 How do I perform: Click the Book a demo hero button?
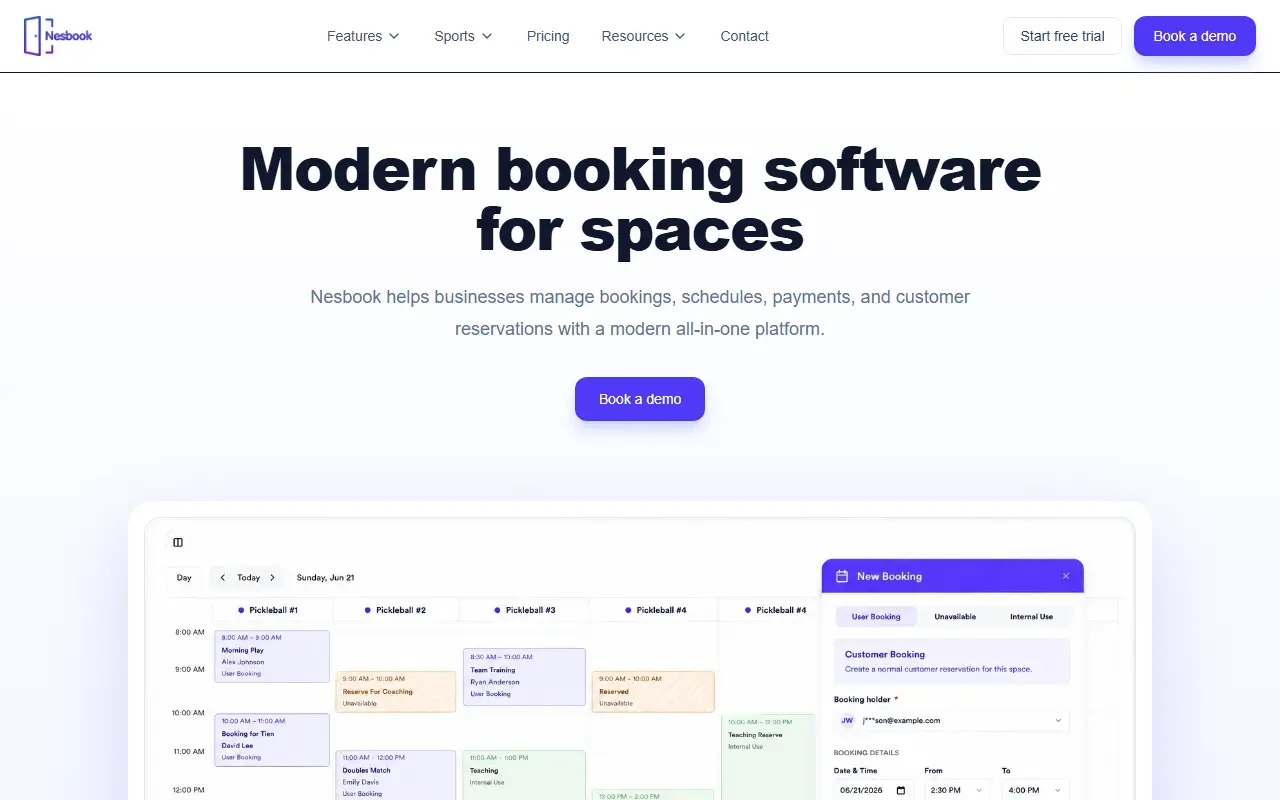[640, 399]
